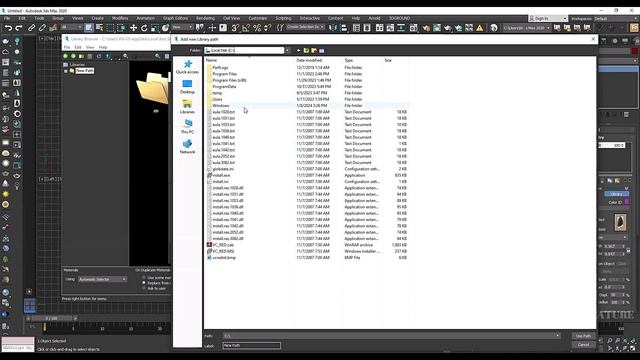Click the Unlink selection tool icon
This screenshot has width=640, height=360.
click(42, 28)
